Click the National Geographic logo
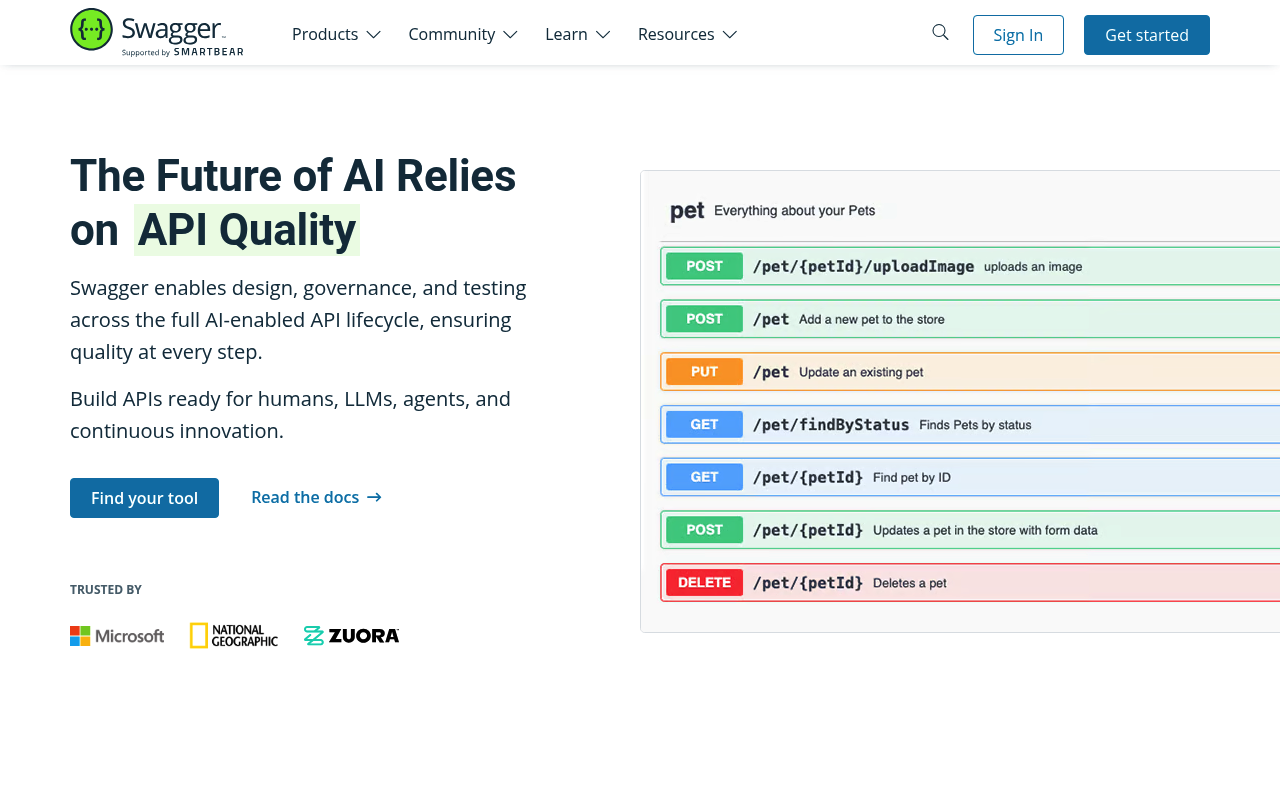 (234, 636)
